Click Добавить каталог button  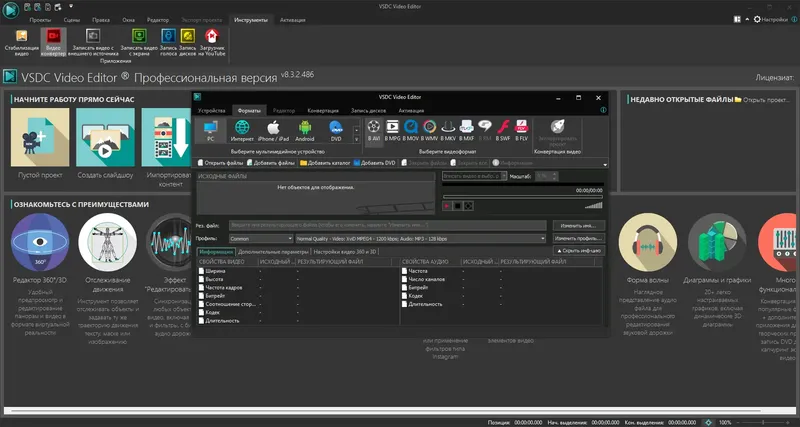(x=325, y=163)
